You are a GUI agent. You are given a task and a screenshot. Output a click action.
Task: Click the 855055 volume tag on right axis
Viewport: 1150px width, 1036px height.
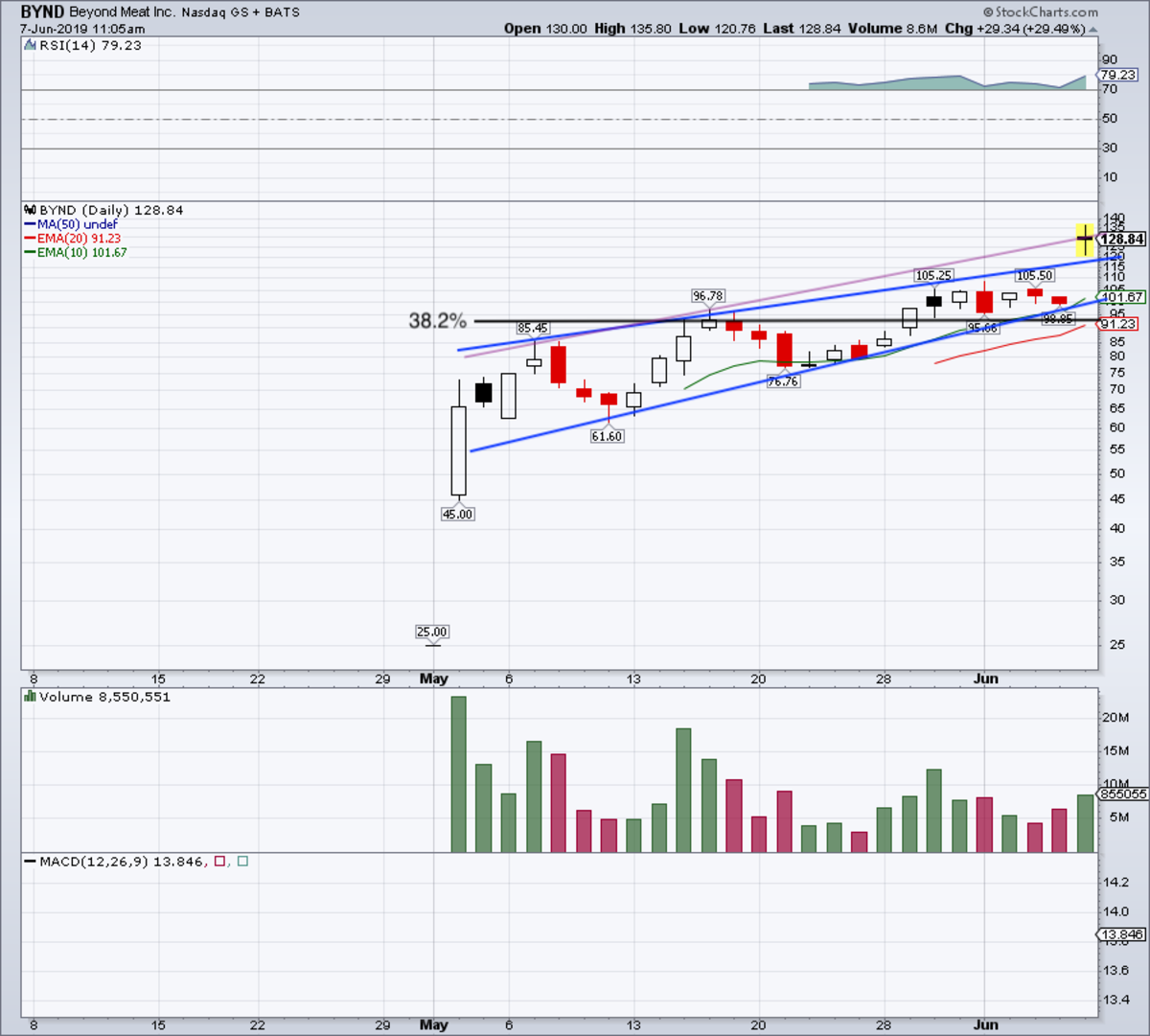tap(1121, 794)
